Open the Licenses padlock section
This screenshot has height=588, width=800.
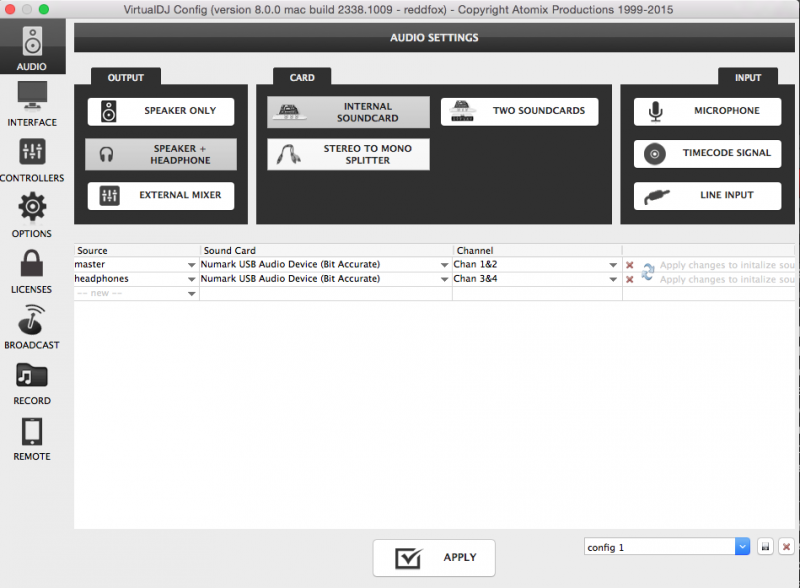tap(32, 271)
